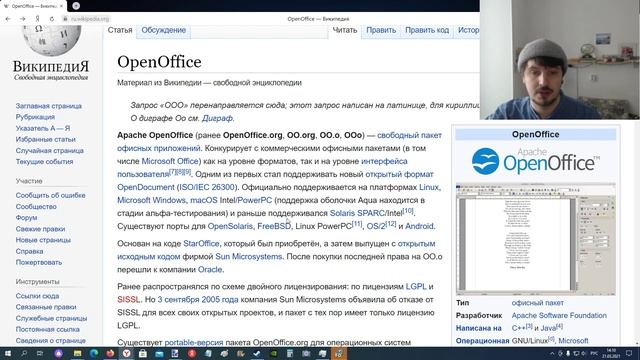Follow the Microsoft Office article link
The width and height of the screenshot is (640, 360).
point(170,161)
